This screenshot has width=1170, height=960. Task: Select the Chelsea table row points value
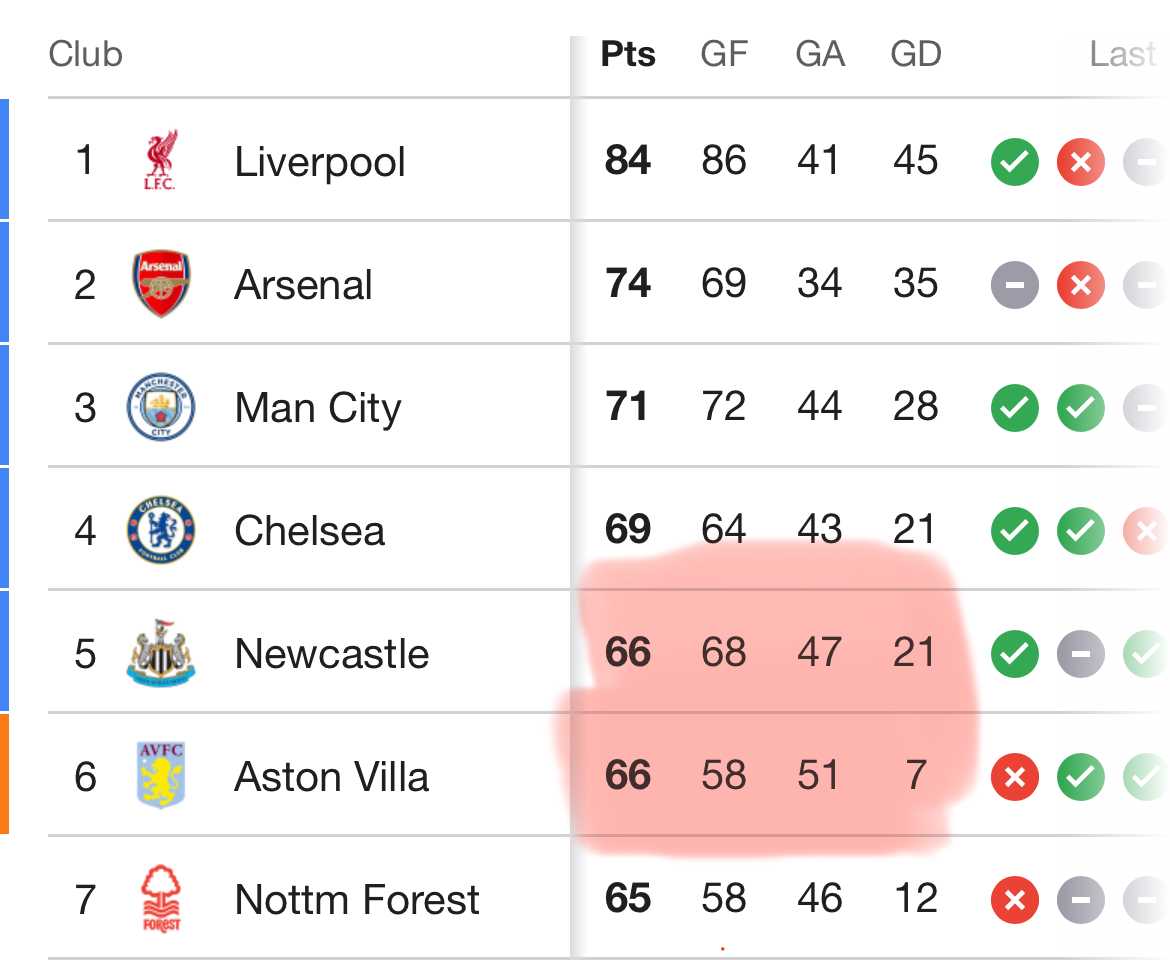pyautogui.click(x=628, y=530)
